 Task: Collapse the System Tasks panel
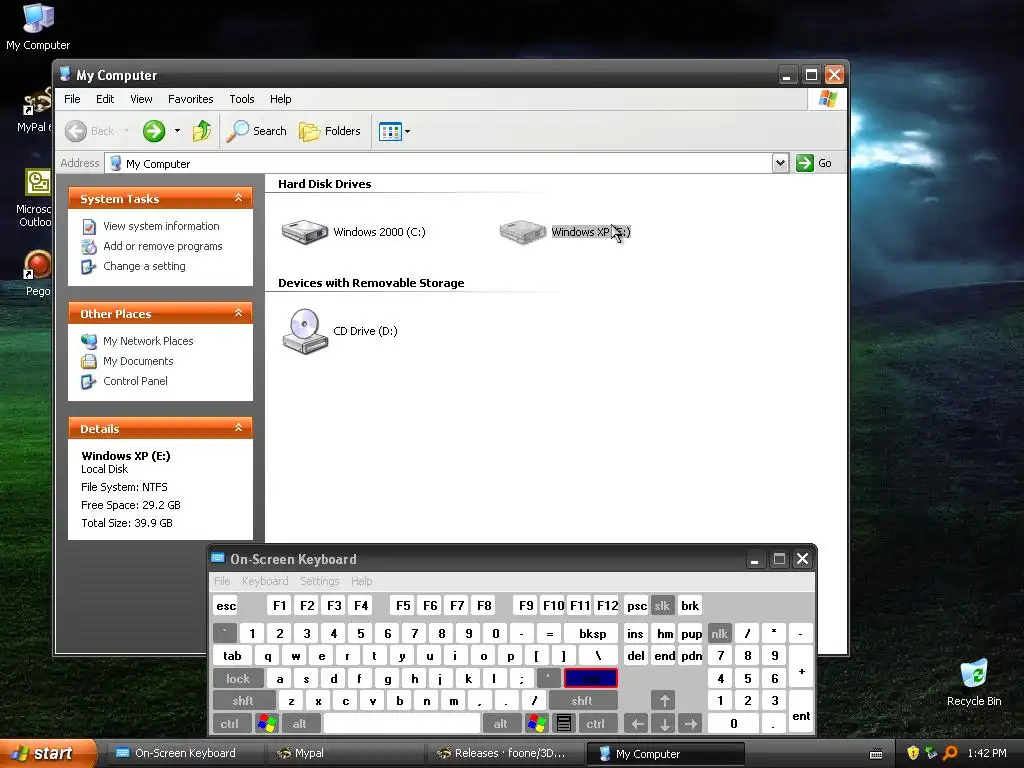pos(238,198)
